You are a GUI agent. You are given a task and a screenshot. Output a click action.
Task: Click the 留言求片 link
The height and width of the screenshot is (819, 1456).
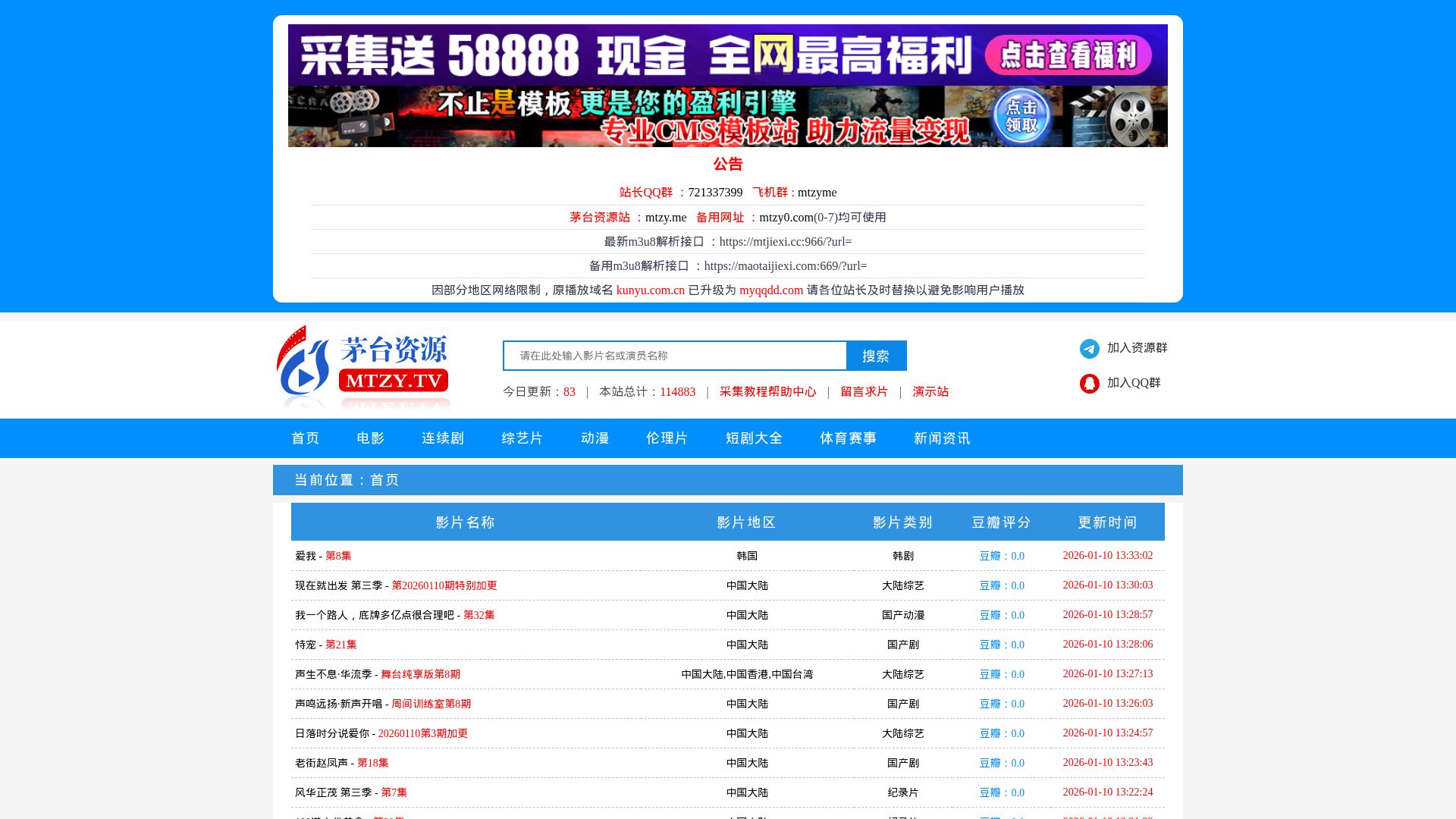click(864, 392)
